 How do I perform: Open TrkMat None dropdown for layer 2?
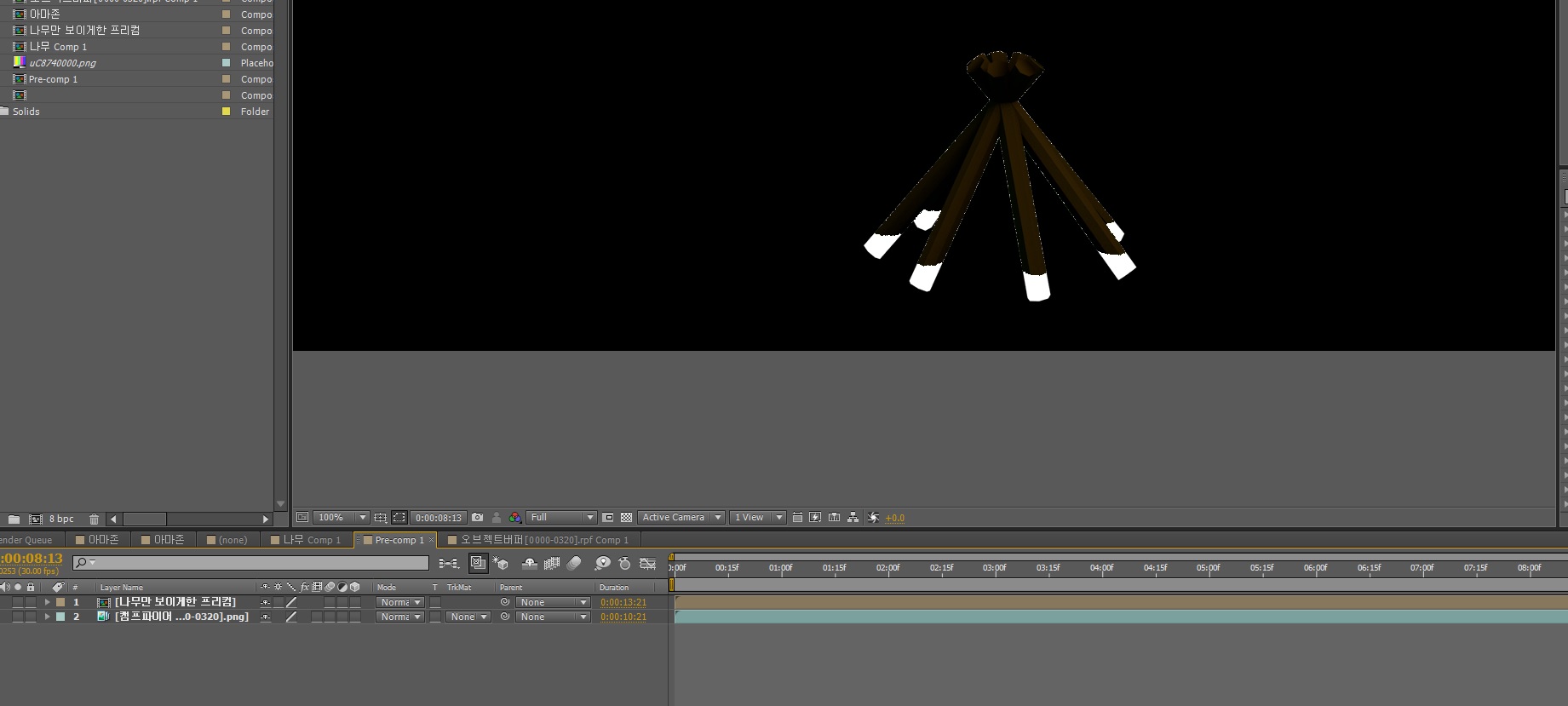468,617
